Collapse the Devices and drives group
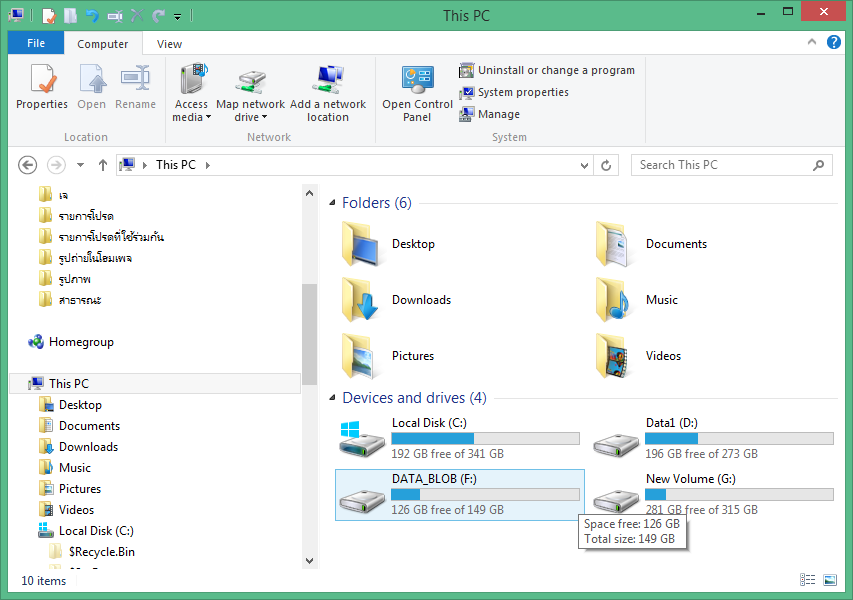Screen dimensions: 853x600 [332, 398]
